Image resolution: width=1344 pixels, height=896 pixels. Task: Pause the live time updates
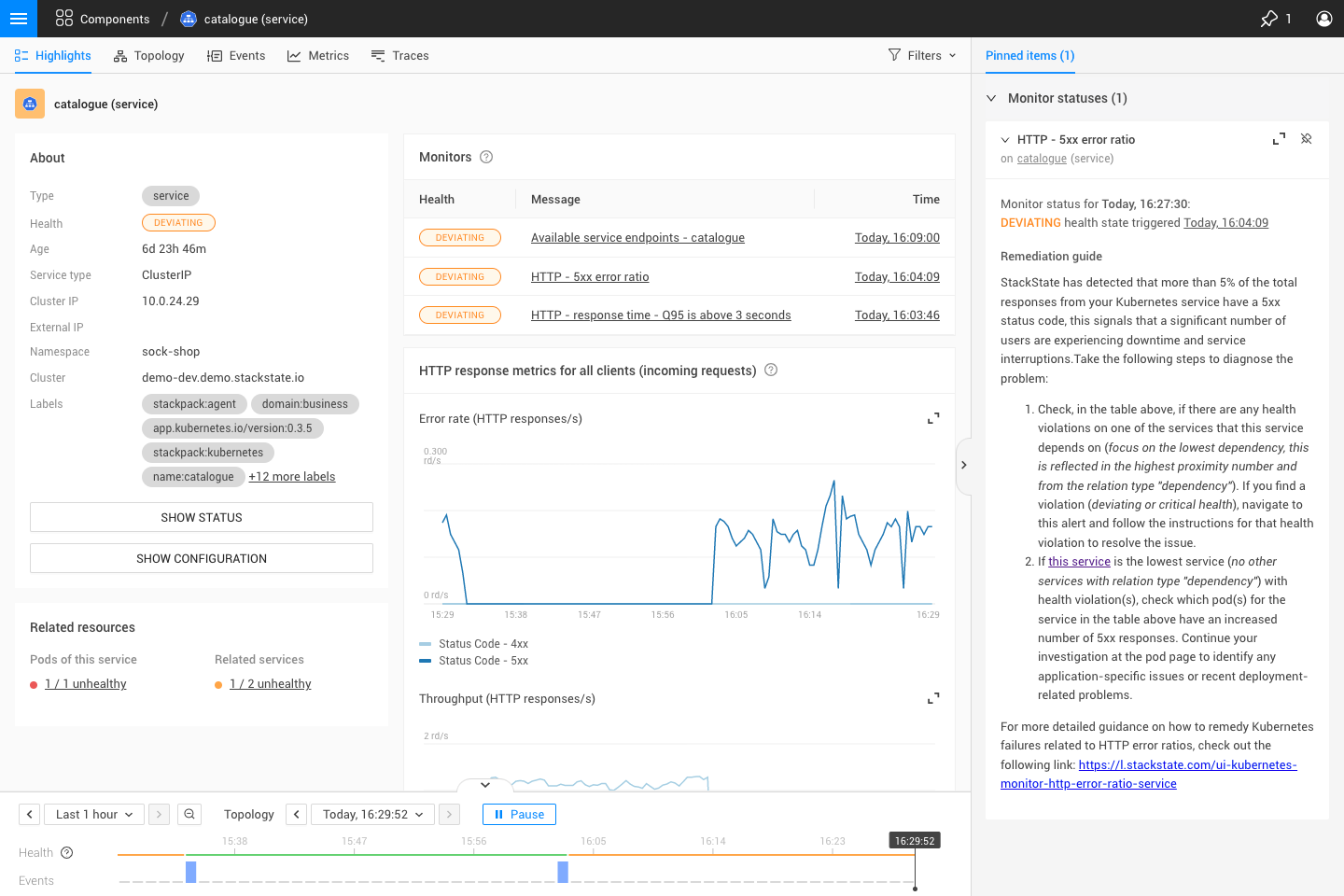519,814
